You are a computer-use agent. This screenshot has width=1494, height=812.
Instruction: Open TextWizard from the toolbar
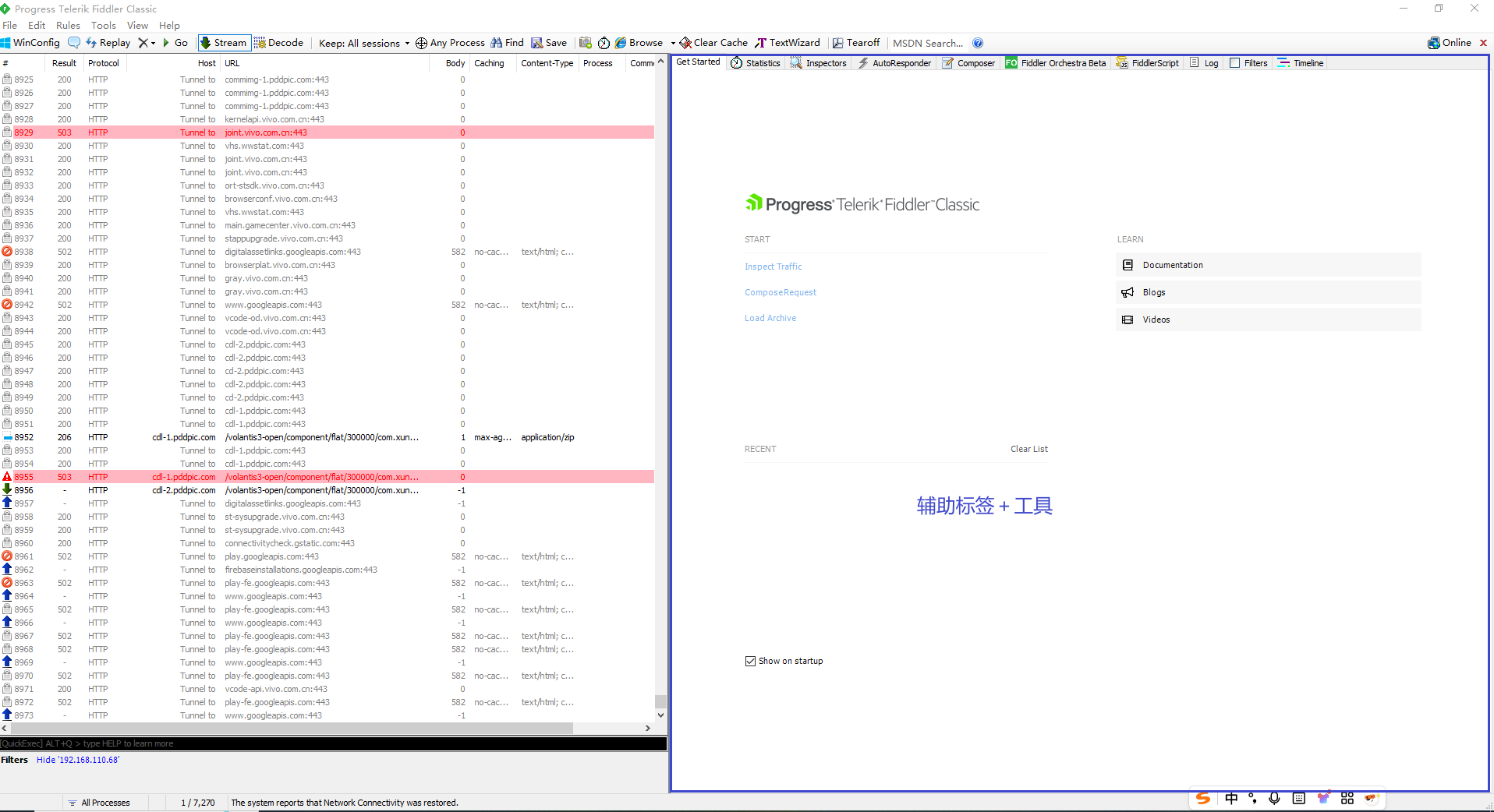point(788,43)
